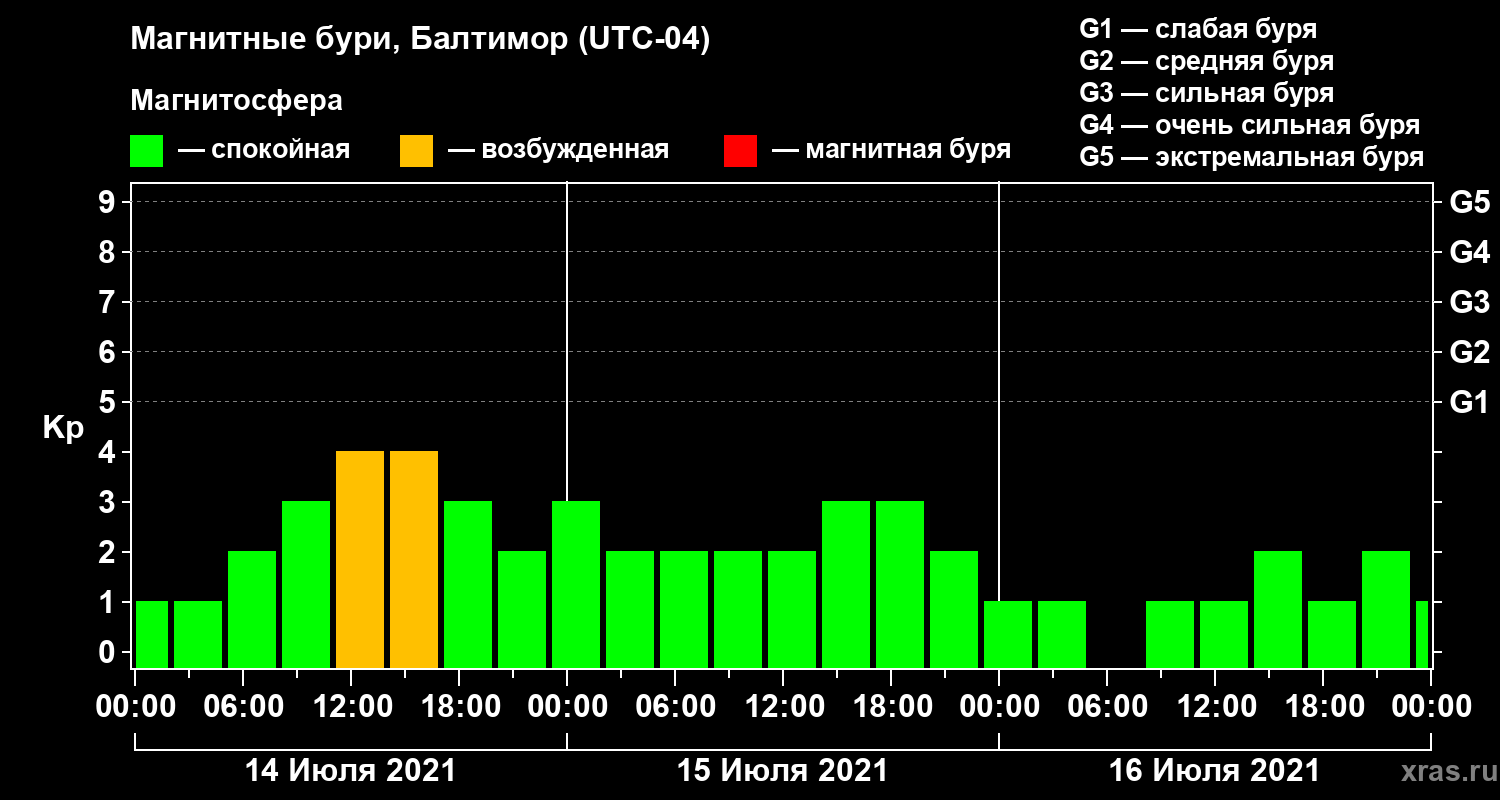Click the '06:00' time label for 15 July
This screenshot has height=800, width=1500.
(675, 707)
